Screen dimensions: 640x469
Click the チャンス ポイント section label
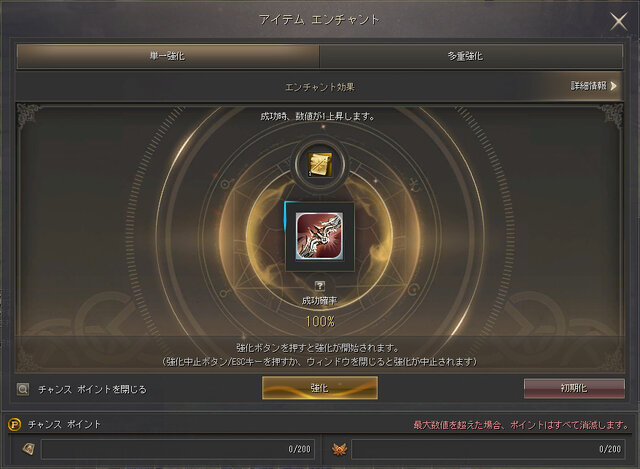(x=64, y=425)
